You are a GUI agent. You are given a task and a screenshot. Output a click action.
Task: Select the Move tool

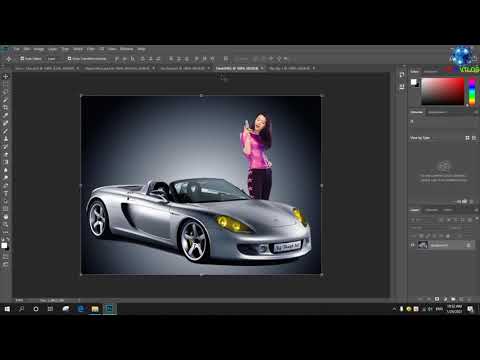[5, 77]
